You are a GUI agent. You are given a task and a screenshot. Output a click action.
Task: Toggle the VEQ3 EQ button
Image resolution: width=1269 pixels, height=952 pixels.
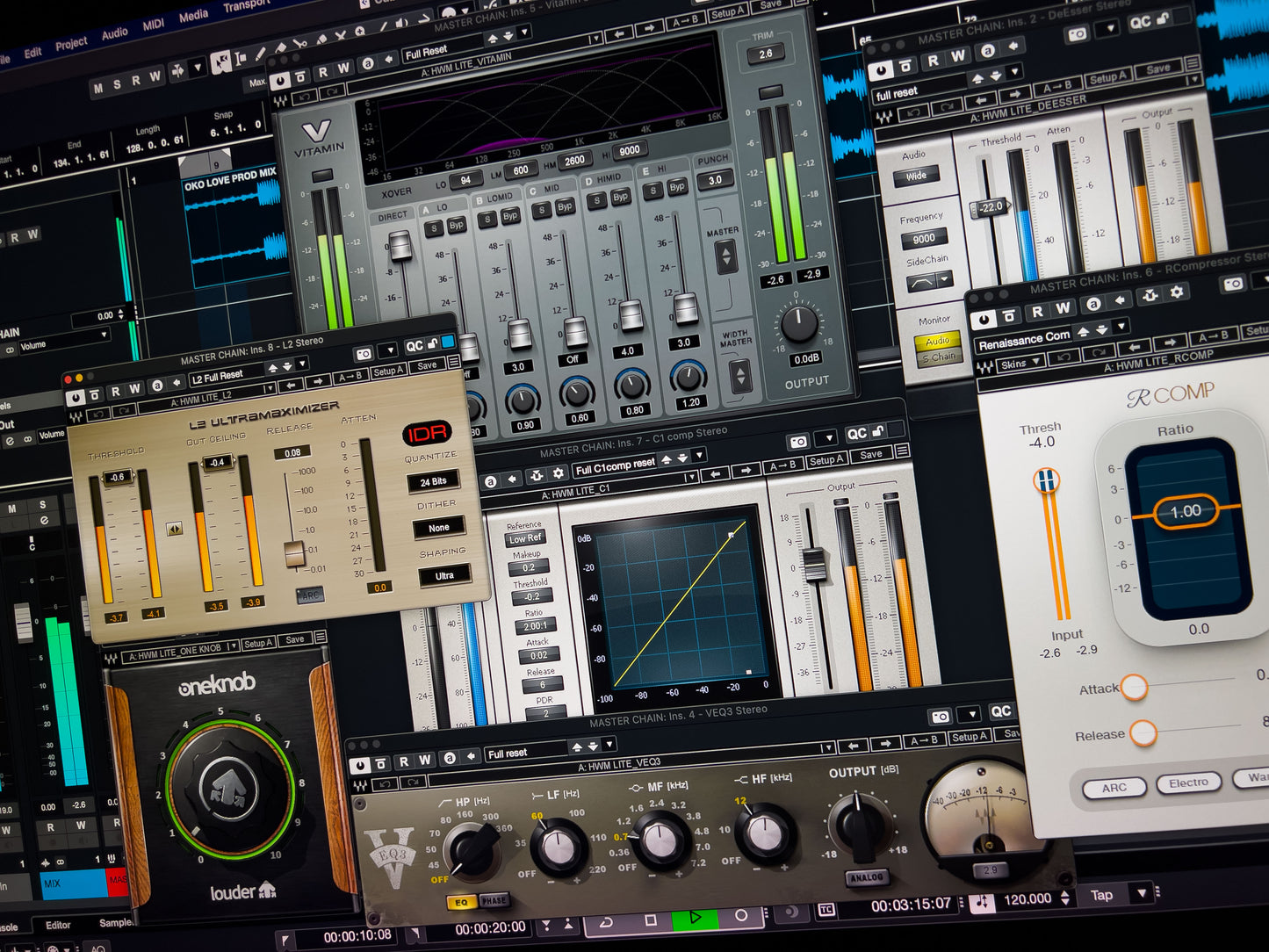(462, 902)
